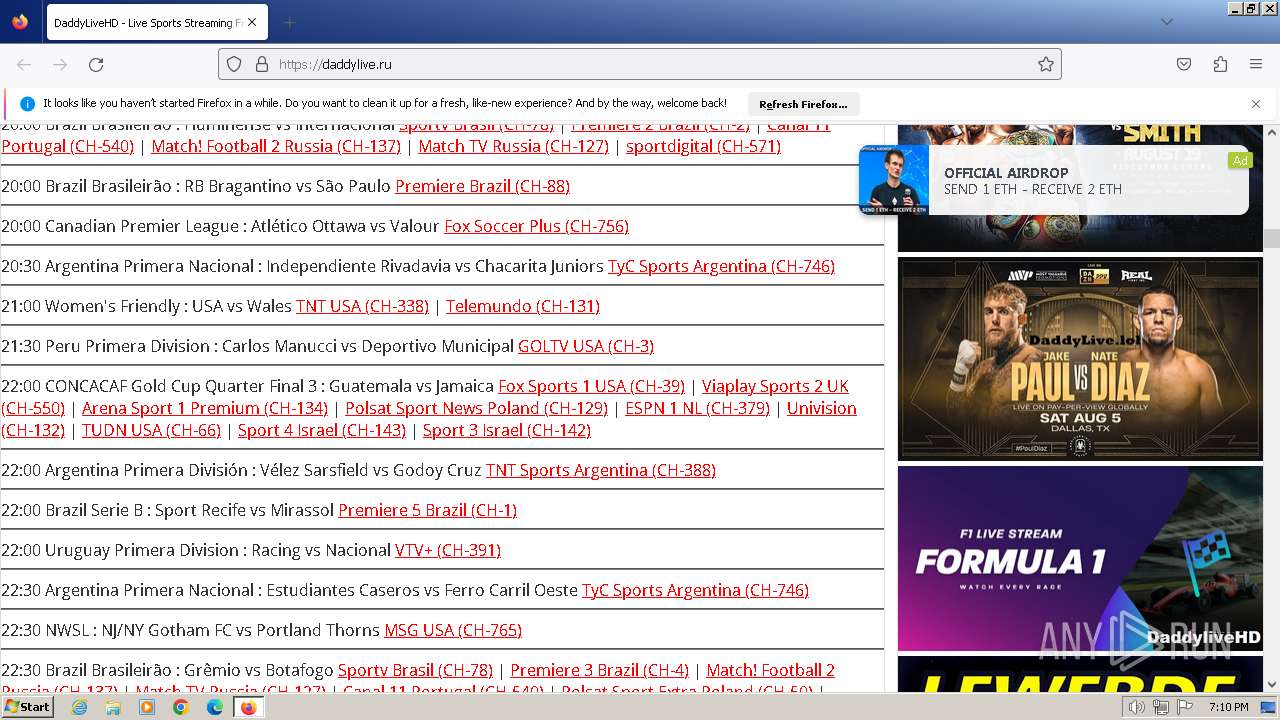
Task: Open MSG USA (CH-765) link
Action: [x=453, y=630]
